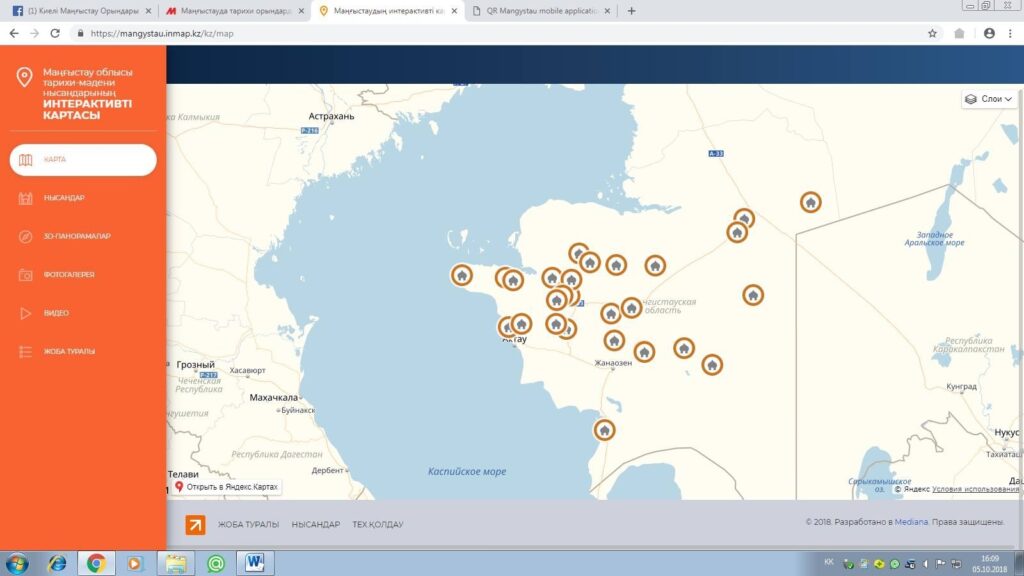Open the Видео section in sidebar

pos(56,313)
